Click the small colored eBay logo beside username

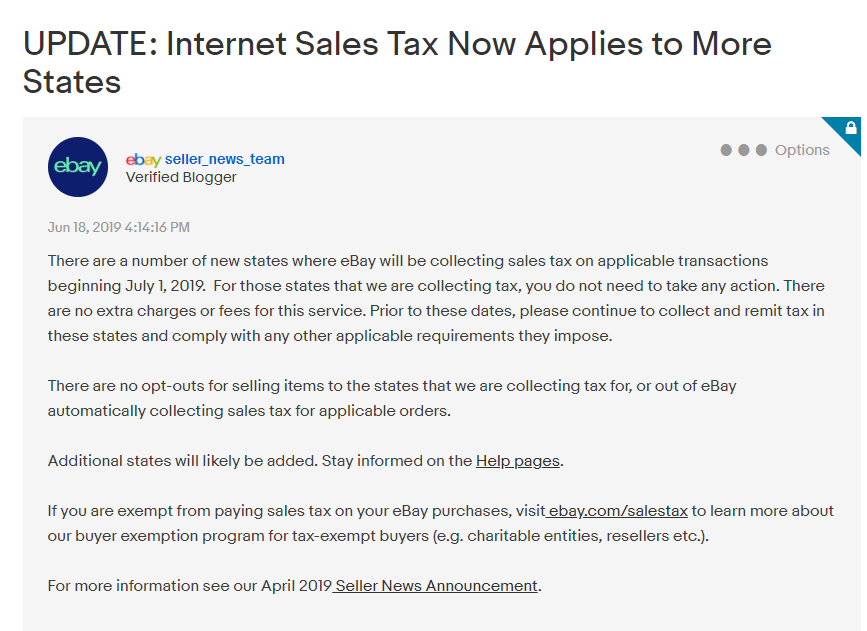coord(143,159)
